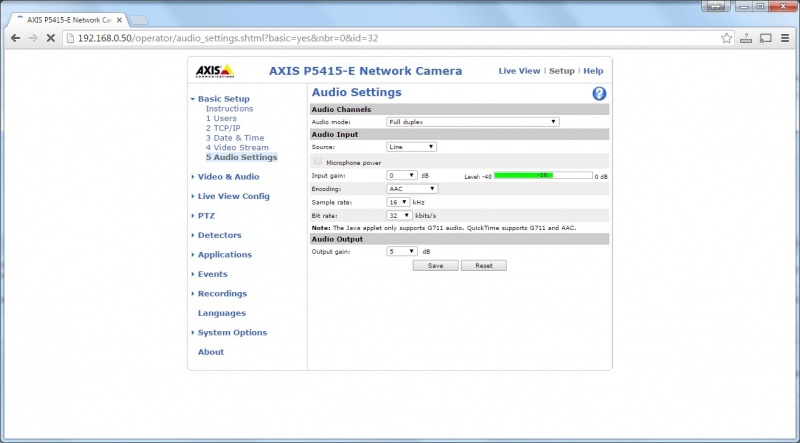
Task: Click the Audio Channels section header
Action: (x=459, y=109)
